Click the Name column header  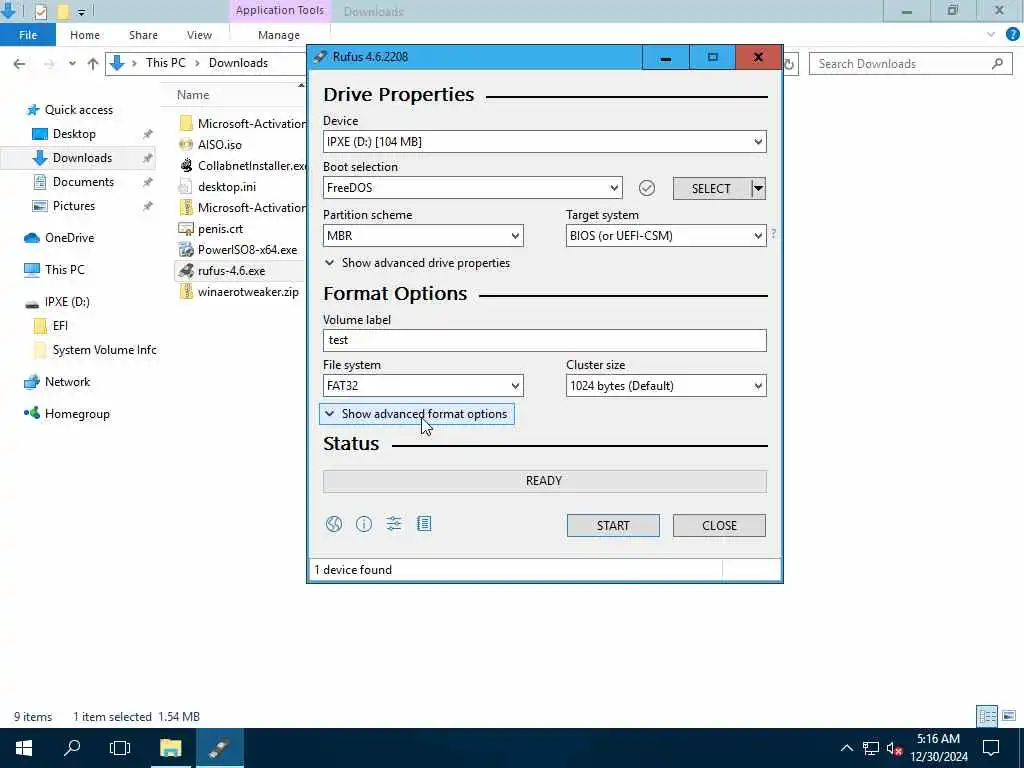(193, 95)
